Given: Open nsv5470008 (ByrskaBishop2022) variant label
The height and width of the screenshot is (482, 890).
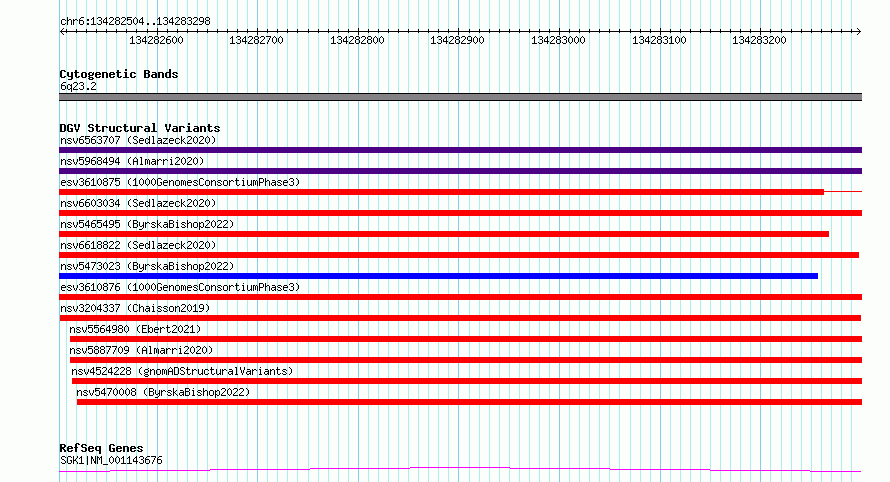Looking at the screenshot, I should (163, 392).
